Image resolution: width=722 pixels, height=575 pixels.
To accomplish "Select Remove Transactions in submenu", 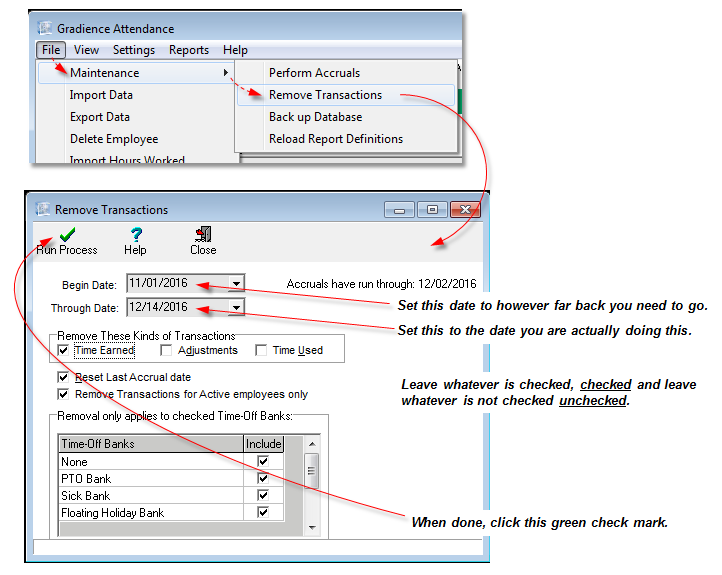I will click(346, 95).
